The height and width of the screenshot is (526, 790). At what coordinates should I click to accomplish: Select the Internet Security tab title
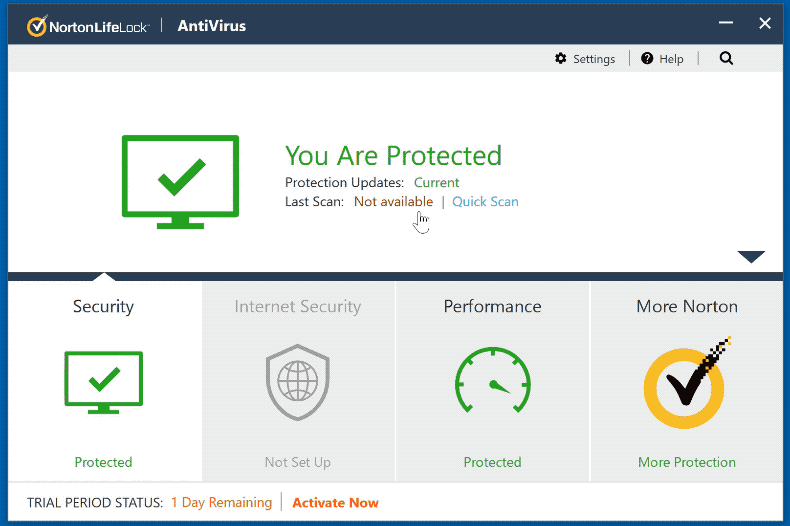click(x=298, y=306)
